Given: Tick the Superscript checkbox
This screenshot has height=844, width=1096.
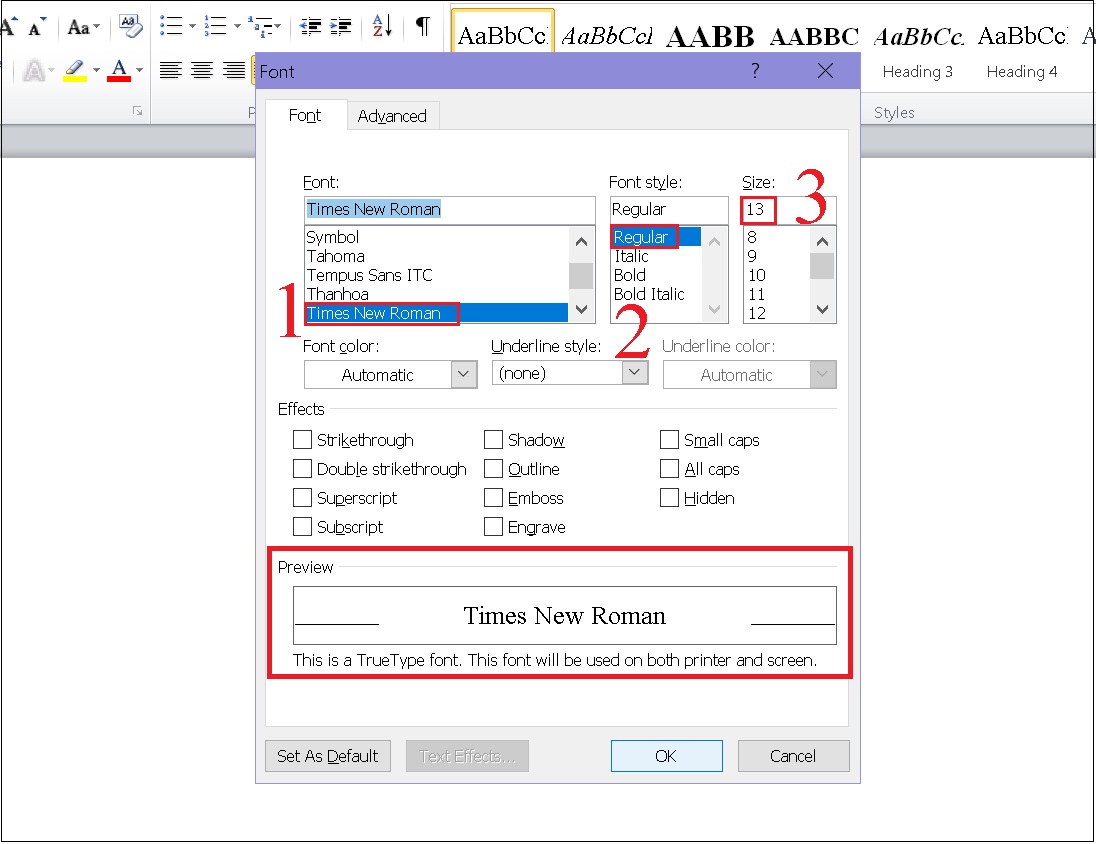Looking at the screenshot, I should [302, 498].
